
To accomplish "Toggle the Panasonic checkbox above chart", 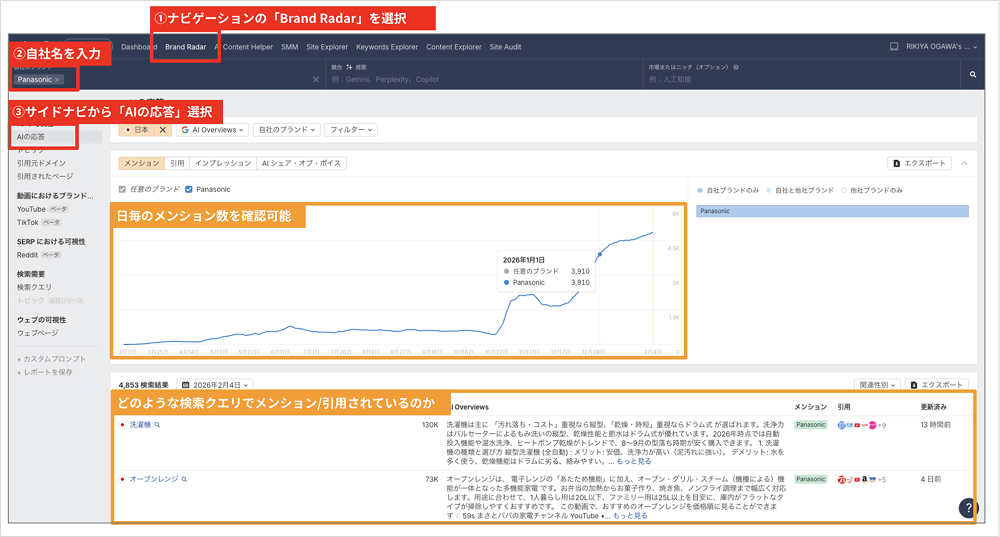I will click(189, 189).
